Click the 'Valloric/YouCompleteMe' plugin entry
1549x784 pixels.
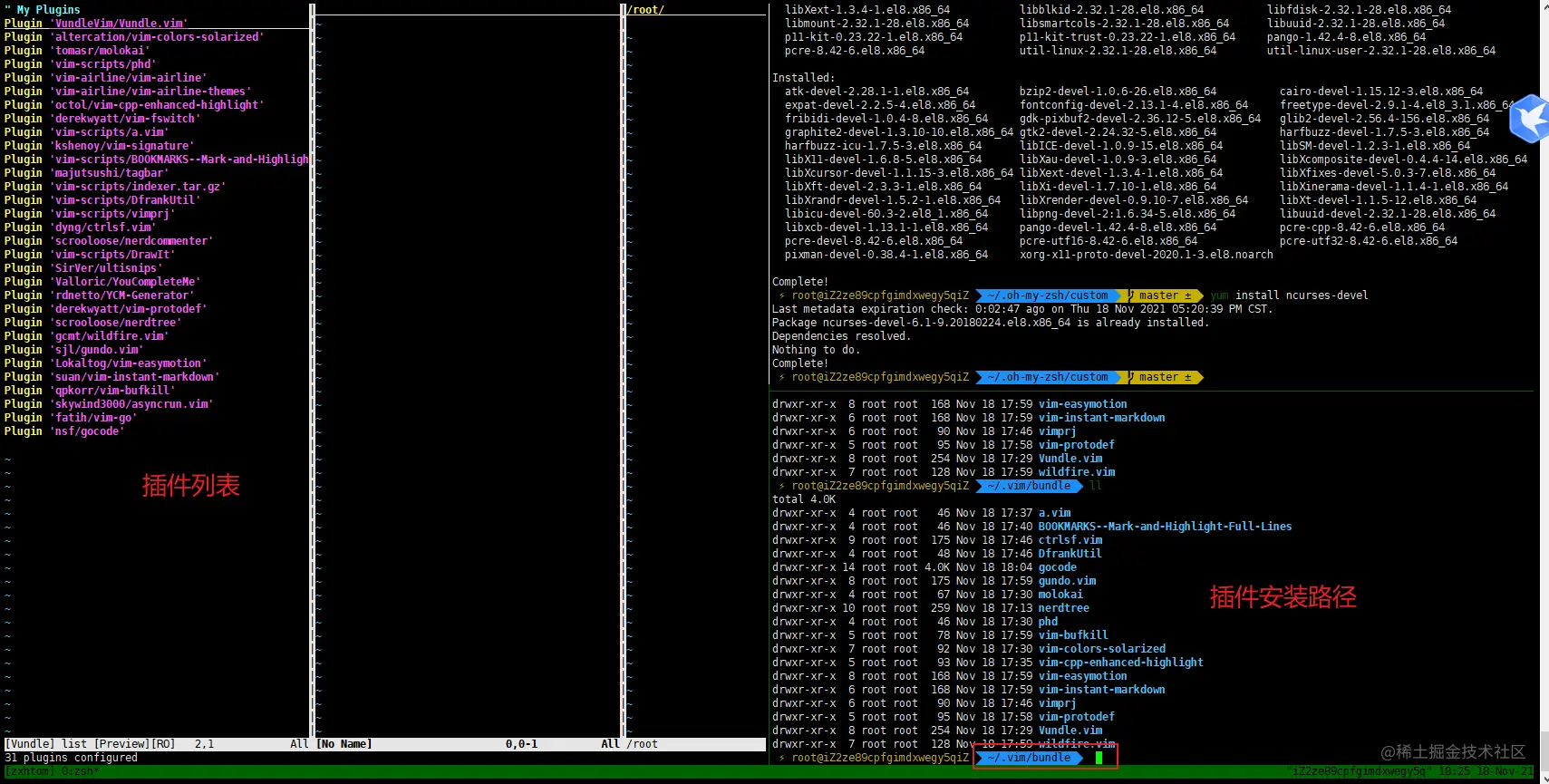pos(102,282)
